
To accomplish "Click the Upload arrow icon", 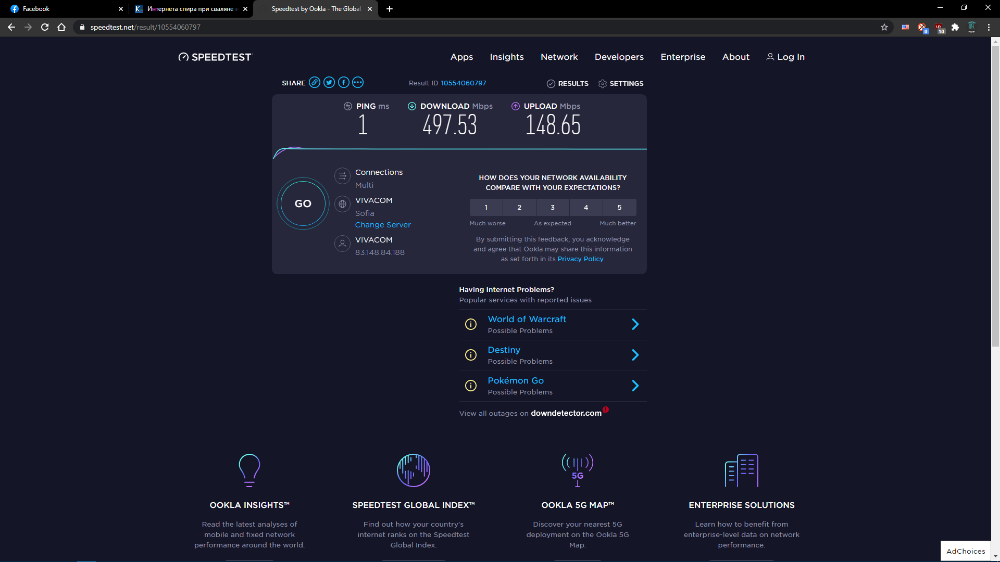I will coord(515,106).
